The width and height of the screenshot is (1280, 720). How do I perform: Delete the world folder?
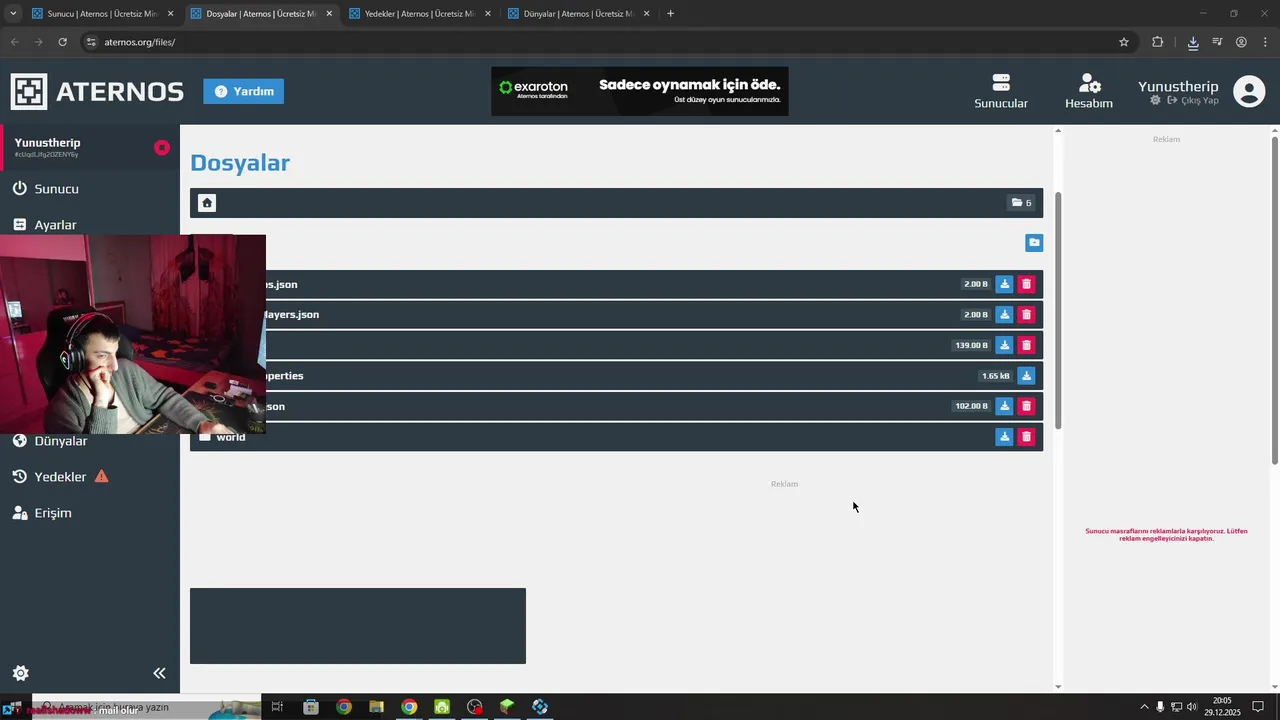tap(1026, 437)
